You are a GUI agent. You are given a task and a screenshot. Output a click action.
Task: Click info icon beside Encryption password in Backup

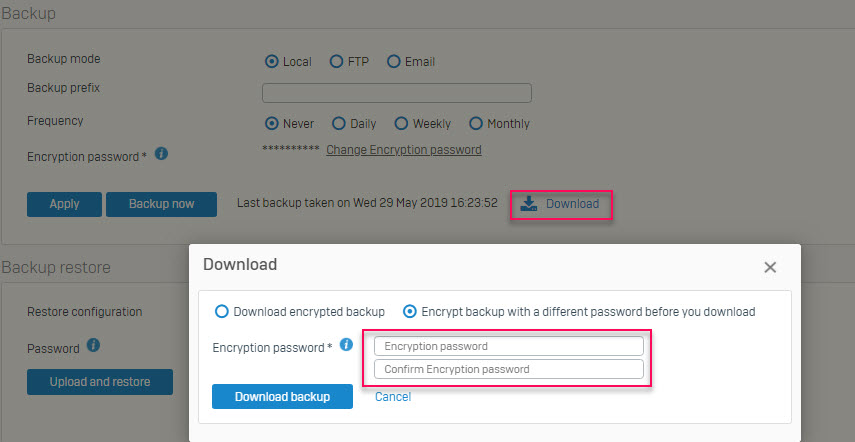pos(162,154)
